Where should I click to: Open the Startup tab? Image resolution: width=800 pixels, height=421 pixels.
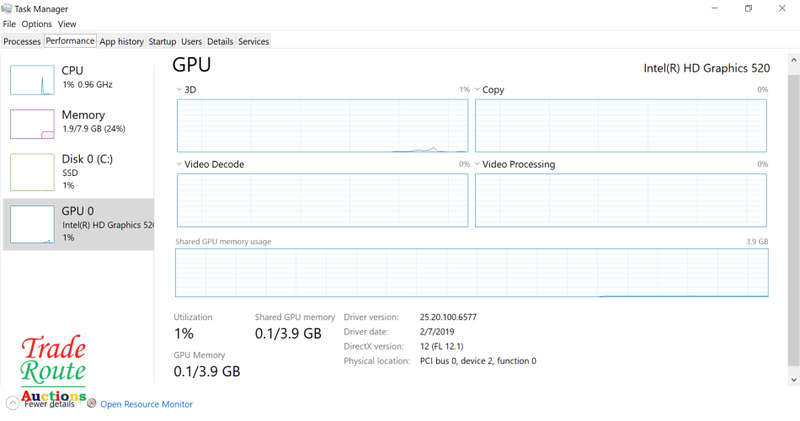point(162,41)
